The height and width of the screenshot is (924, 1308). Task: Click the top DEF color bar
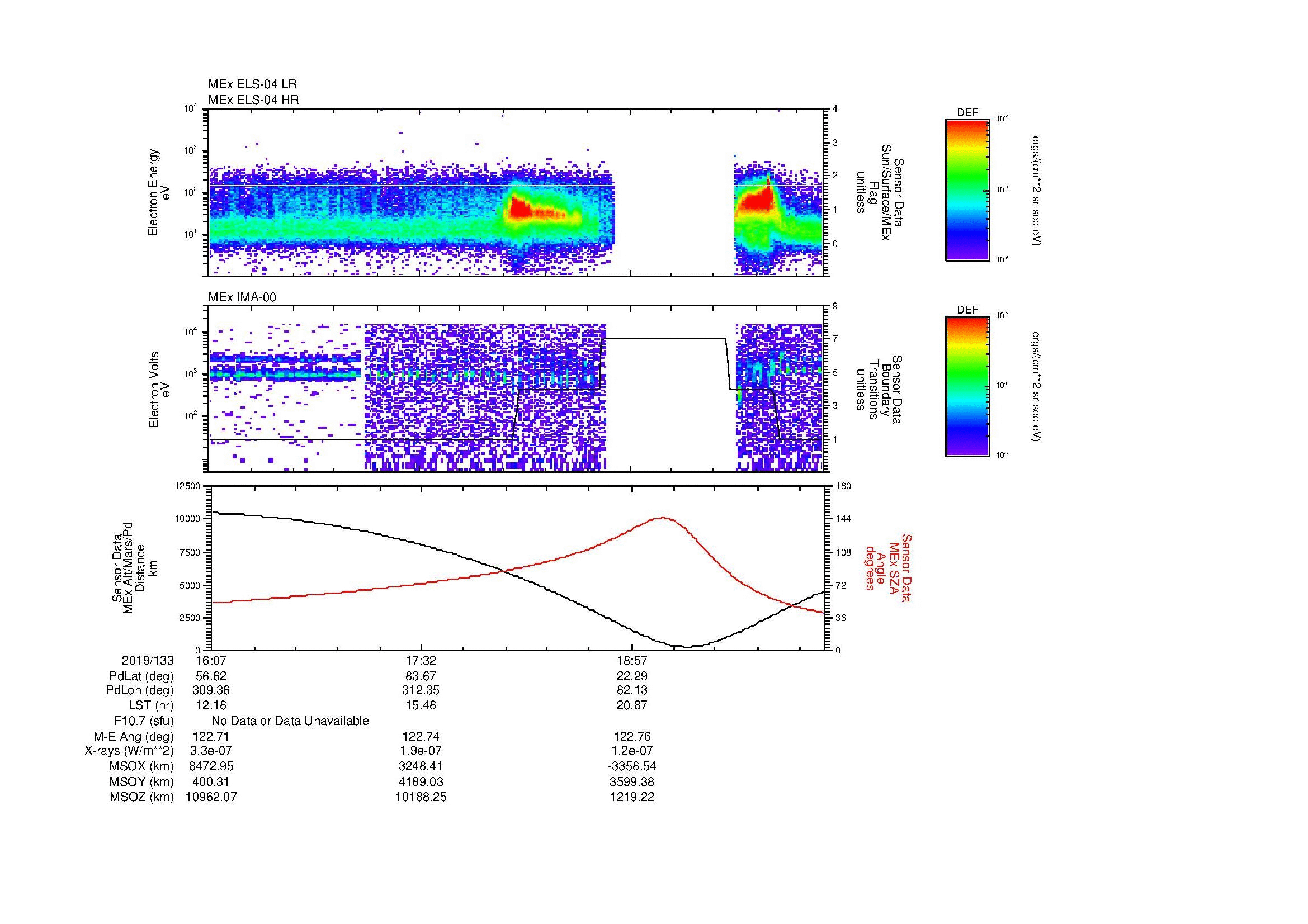(x=967, y=189)
